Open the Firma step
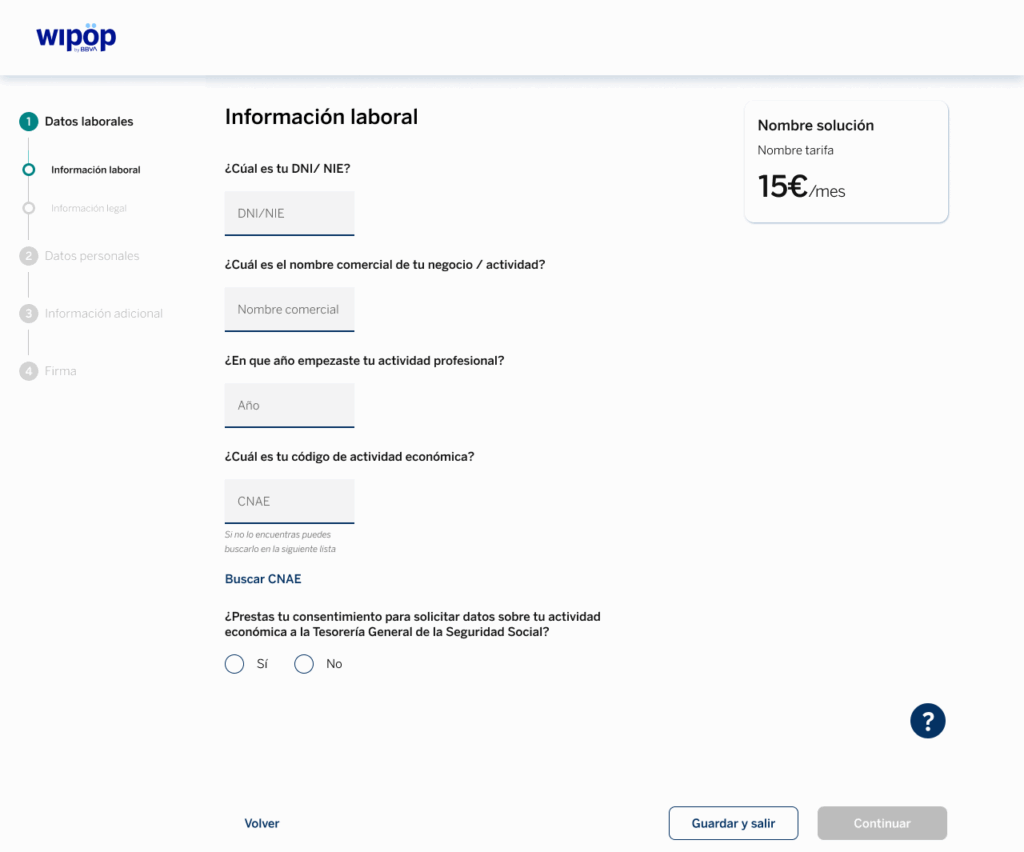Viewport: 1024px width, 852px height. pos(60,371)
